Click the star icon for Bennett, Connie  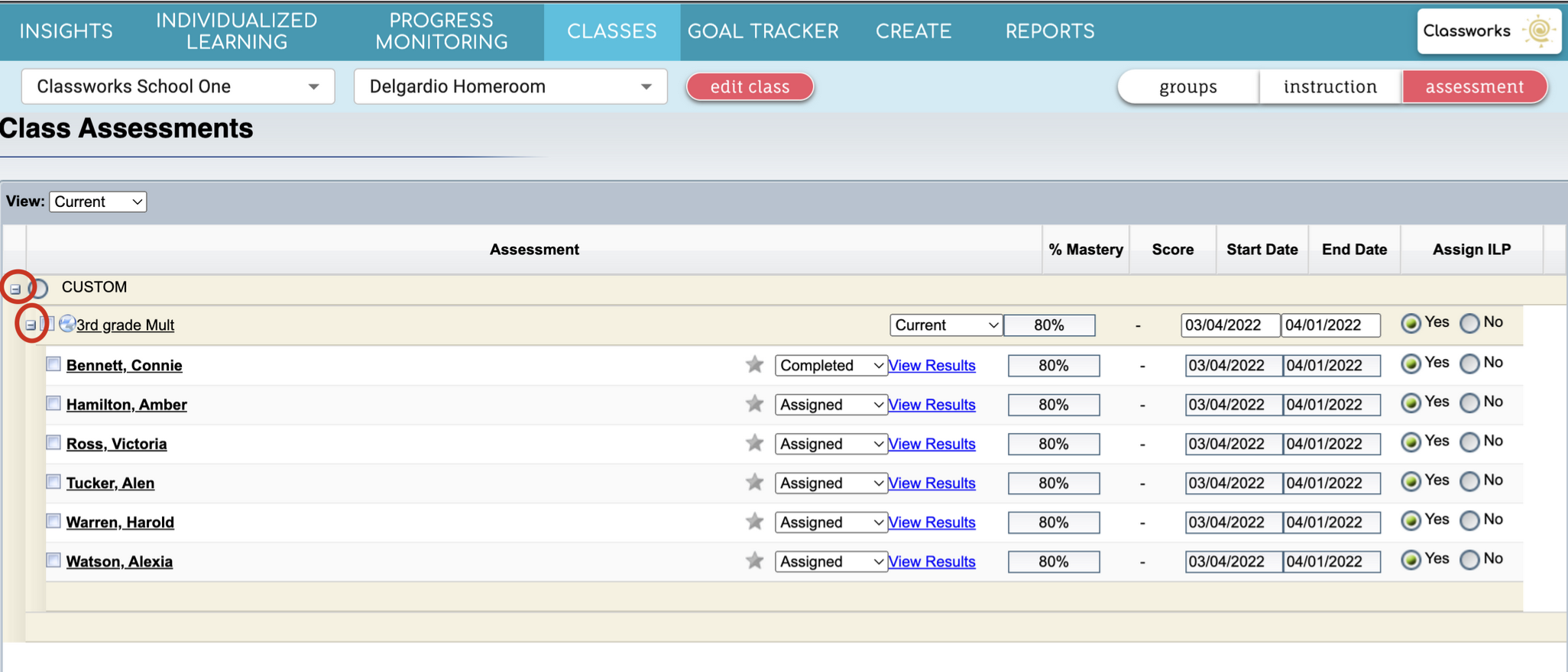pyautogui.click(x=754, y=365)
